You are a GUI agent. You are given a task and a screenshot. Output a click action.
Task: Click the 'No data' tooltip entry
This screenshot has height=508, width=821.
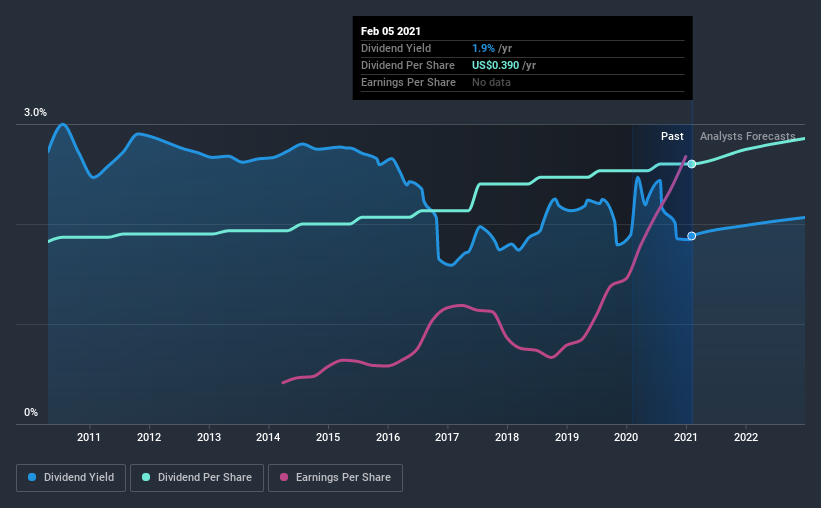[x=491, y=82]
